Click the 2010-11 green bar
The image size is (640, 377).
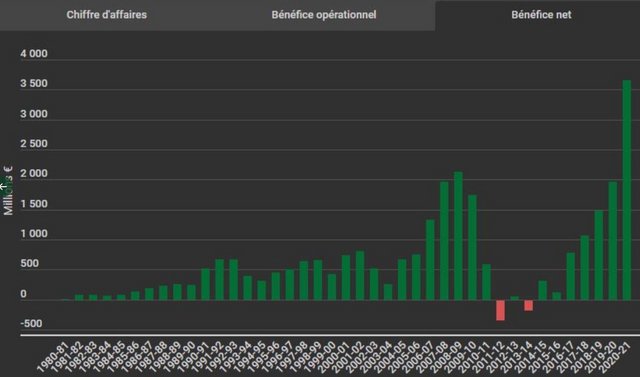pyautogui.click(x=486, y=282)
